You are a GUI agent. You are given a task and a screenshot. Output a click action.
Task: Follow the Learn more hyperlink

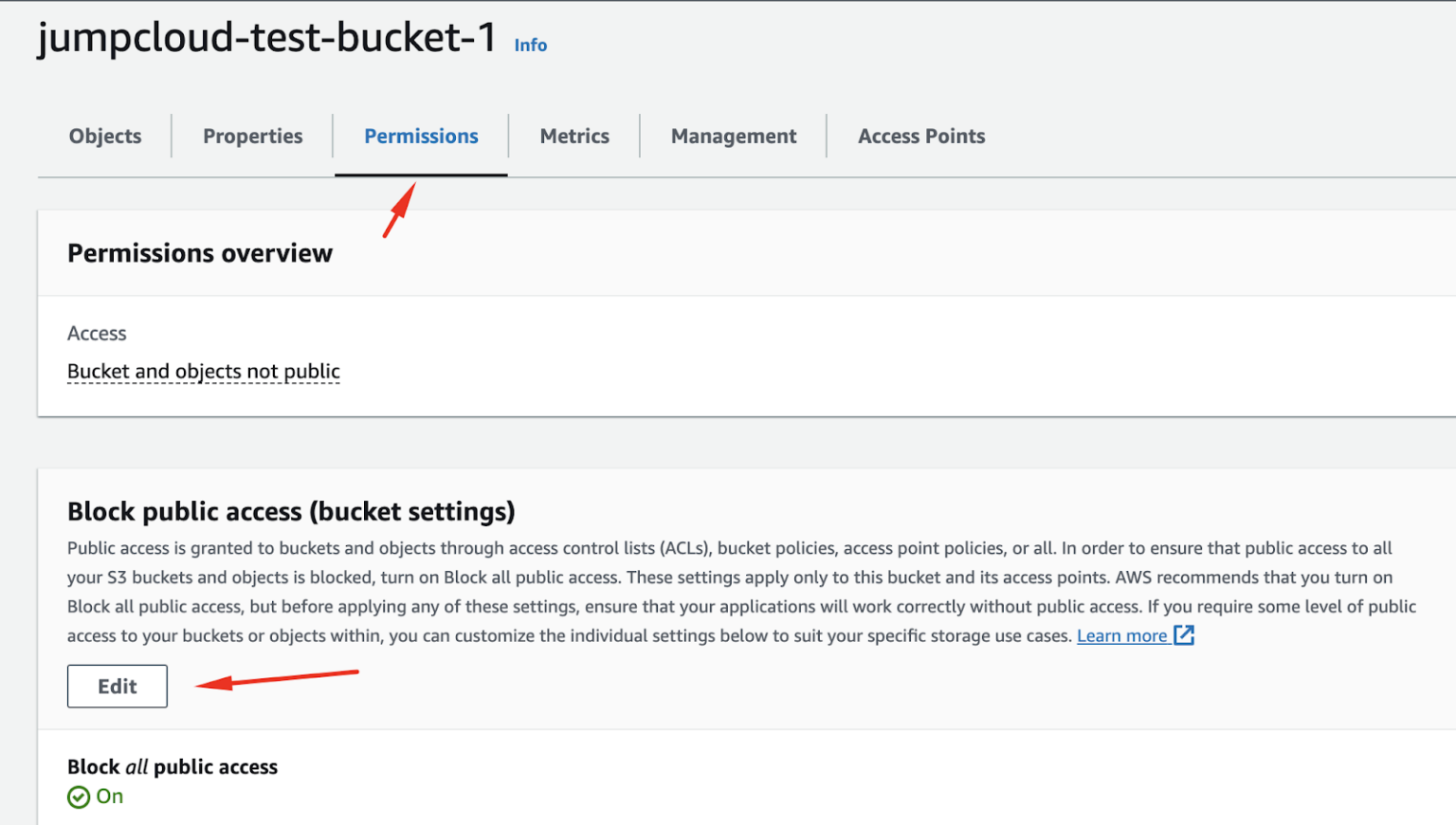point(1122,635)
